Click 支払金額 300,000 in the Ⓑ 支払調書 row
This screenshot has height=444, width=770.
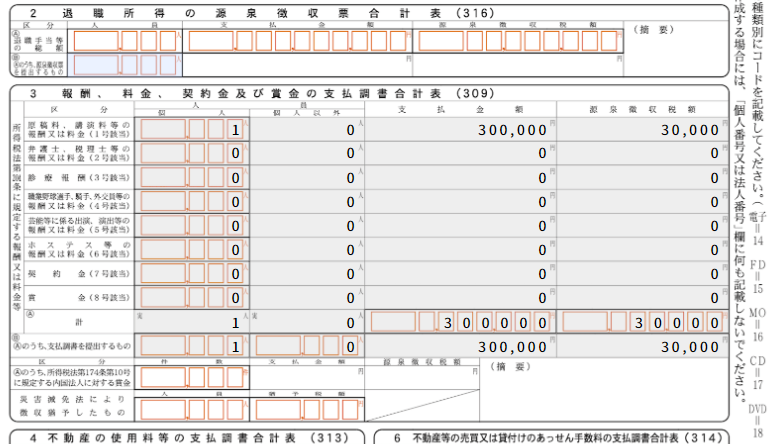click(512, 347)
